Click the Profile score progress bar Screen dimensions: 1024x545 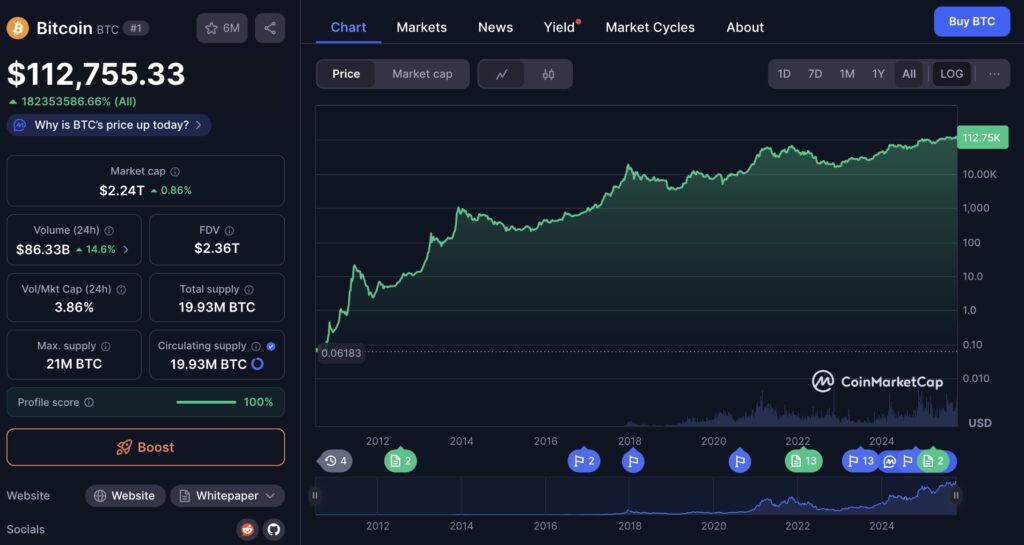(206, 403)
